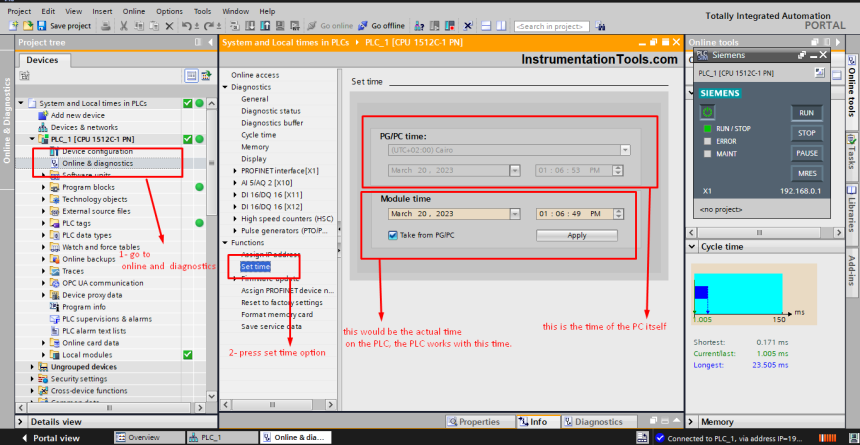Expand the Details view panel
The height and width of the screenshot is (445, 860).
[21, 422]
